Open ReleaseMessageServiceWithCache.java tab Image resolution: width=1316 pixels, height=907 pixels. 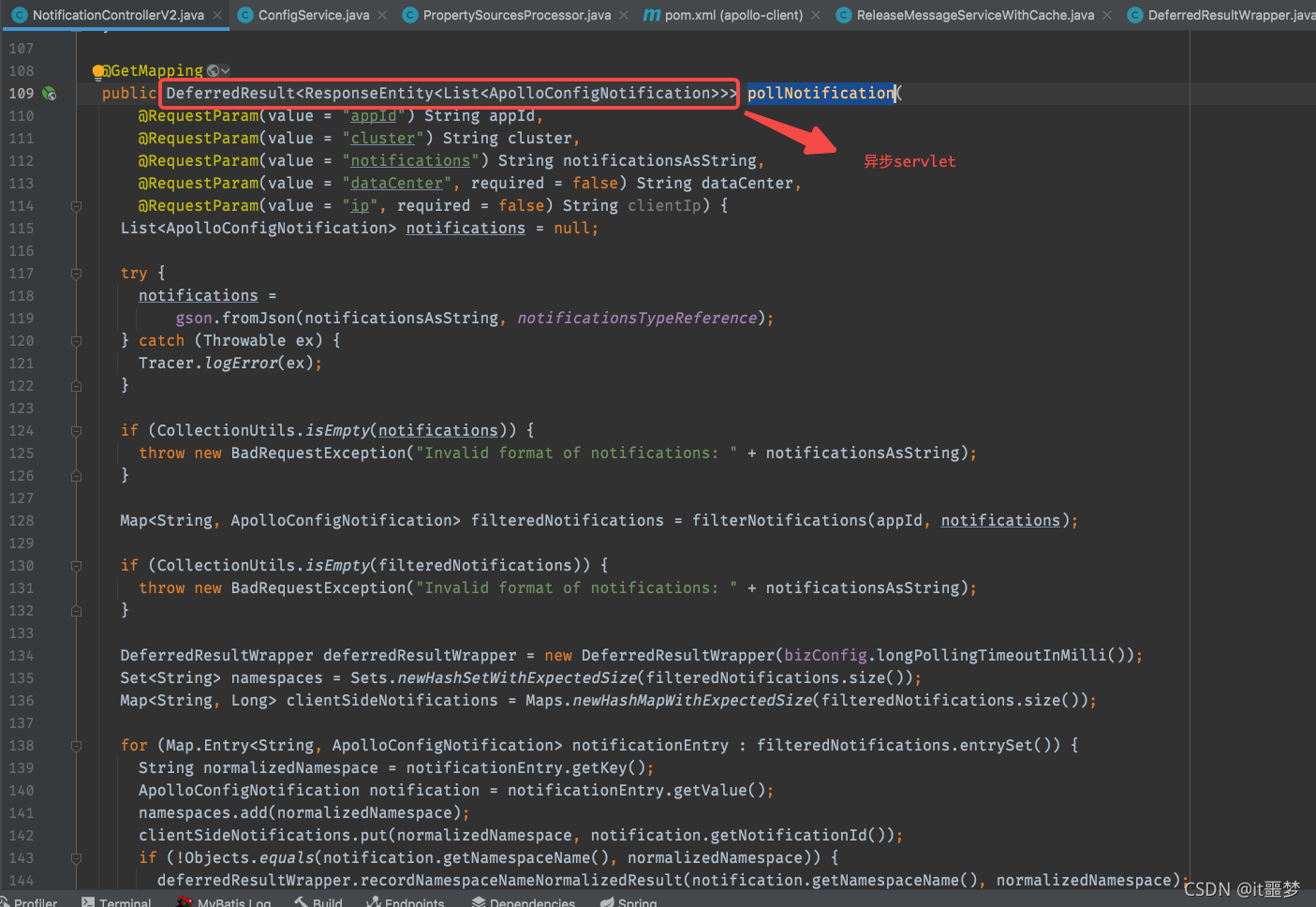click(975, 15)
